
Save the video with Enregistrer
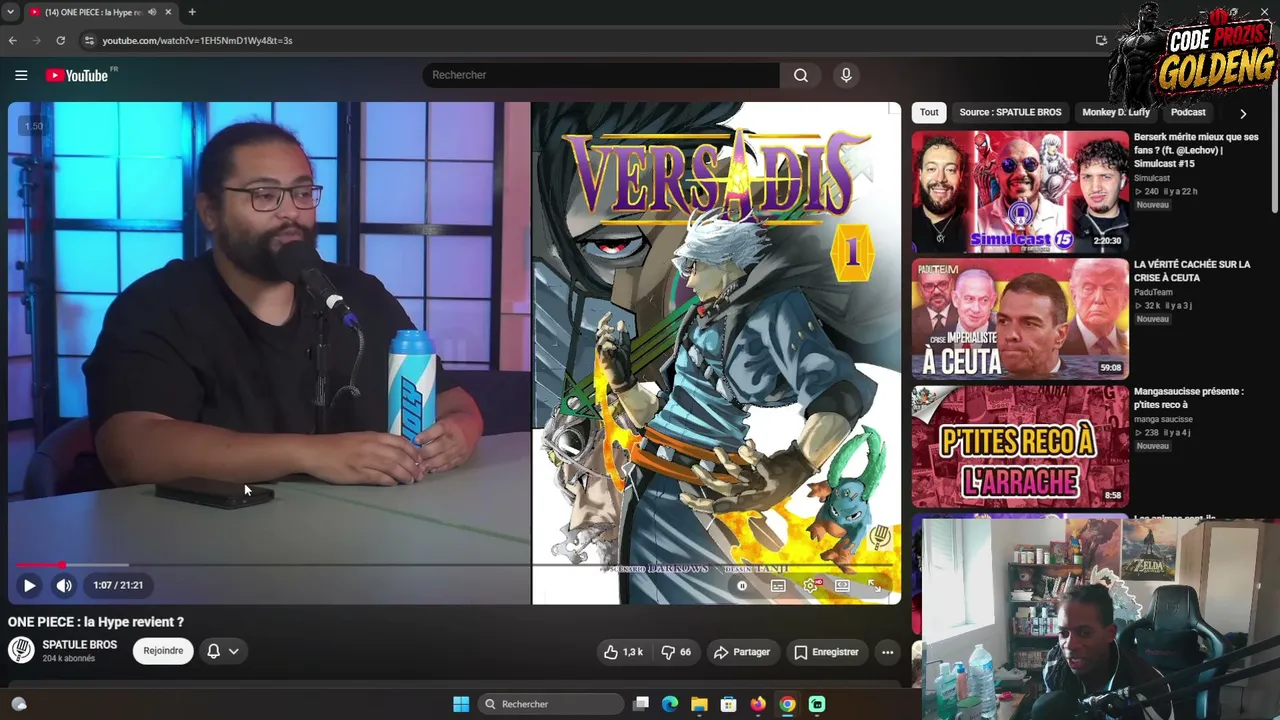826,652
